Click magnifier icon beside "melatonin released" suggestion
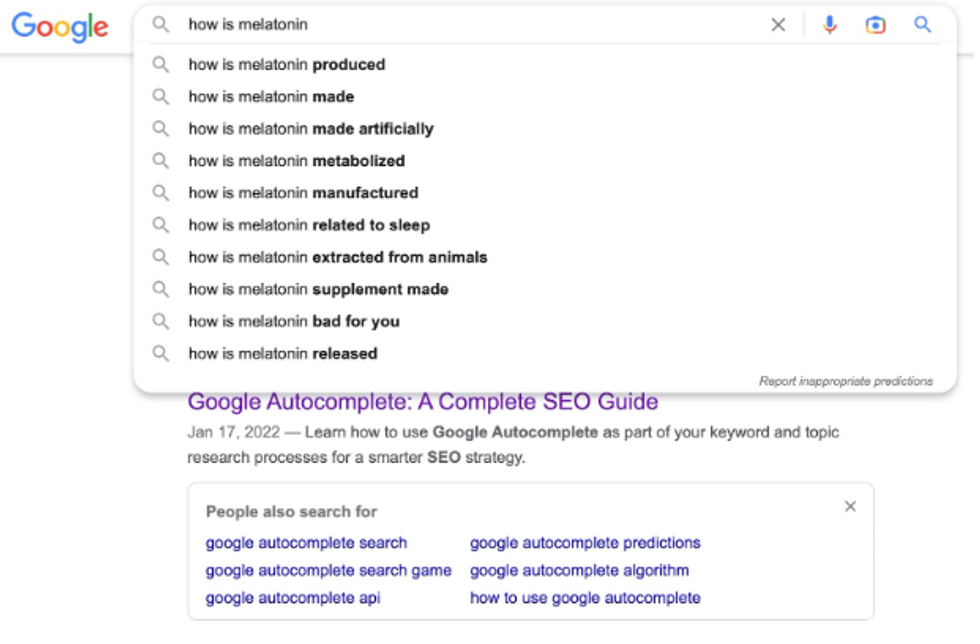Image resolution: width=980 pixels, height=644 pixels. [x=161, y=353]
